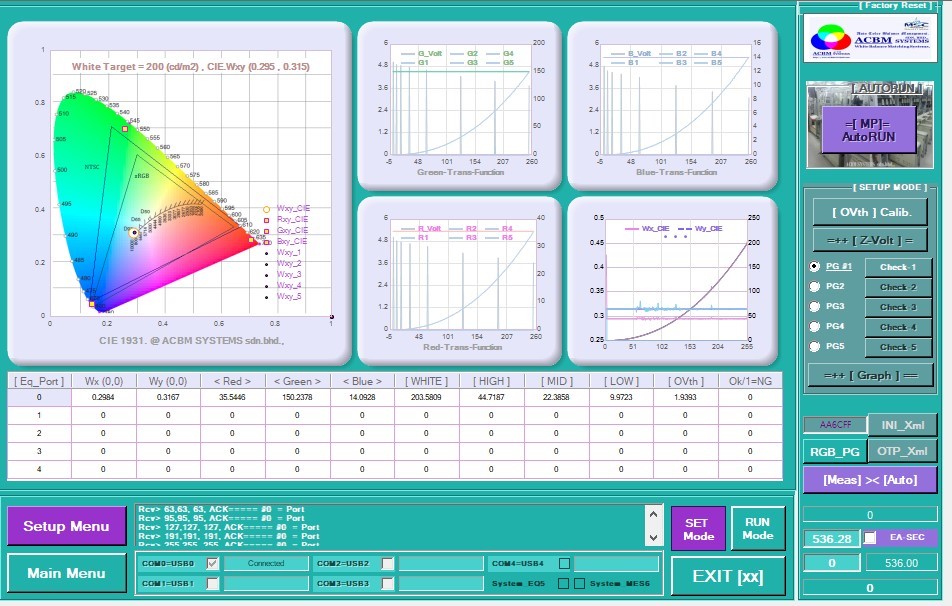Image resolution: width=952 pixels, height=606 pixels.
Task: Click the Wy value cell 0.3167
Action: [168, 397]
